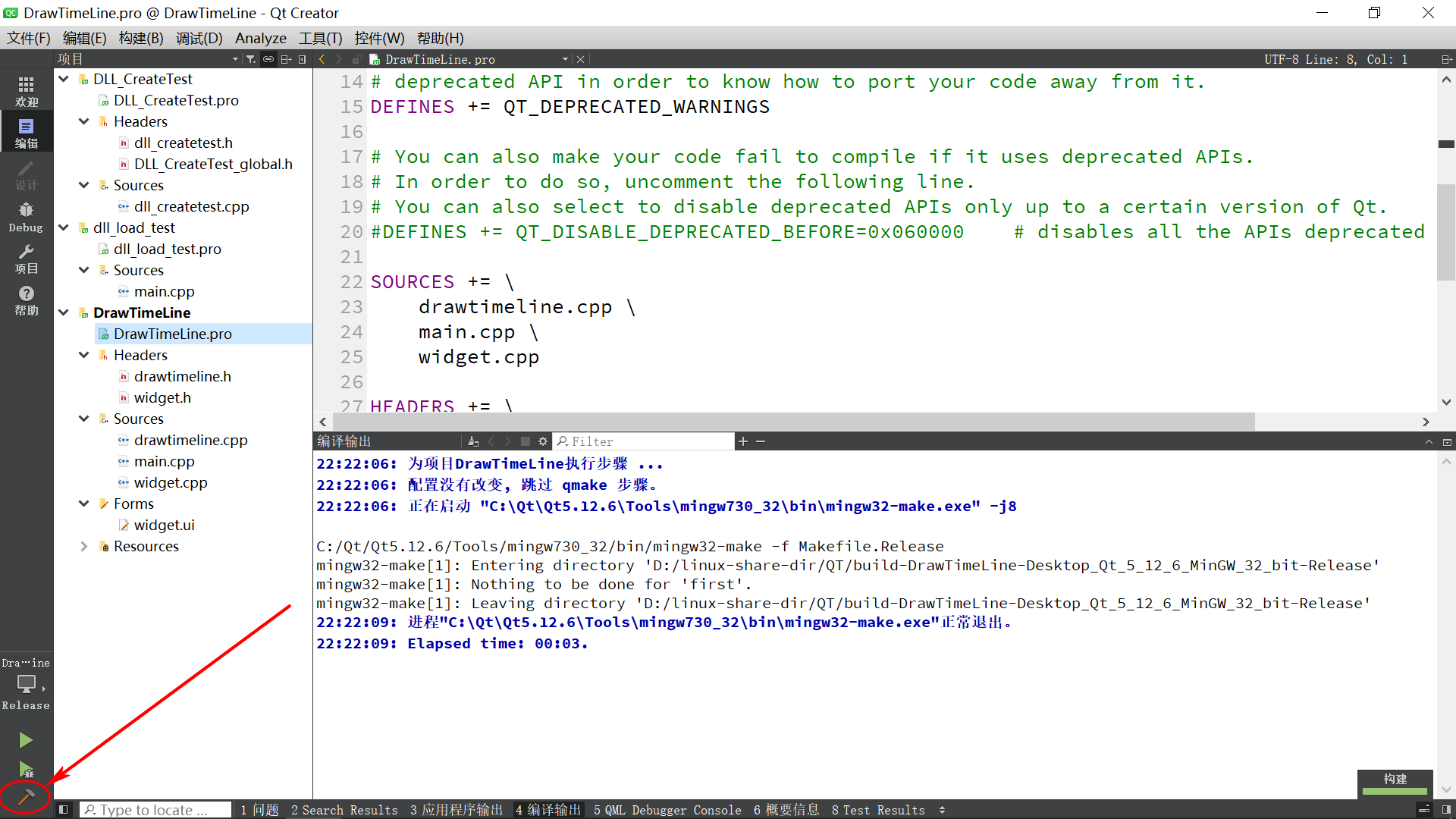Open the Welcome mode
The image size is (1456, 819).
(x=26, y=91)
